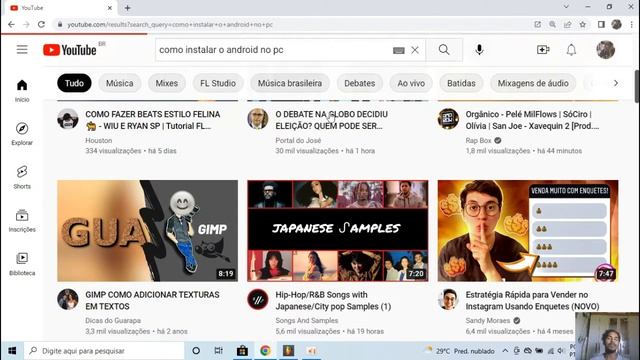This screenshot has height=360, width=640.
Task: Select the Música brasileira filter chip
Action: (290, 83)
